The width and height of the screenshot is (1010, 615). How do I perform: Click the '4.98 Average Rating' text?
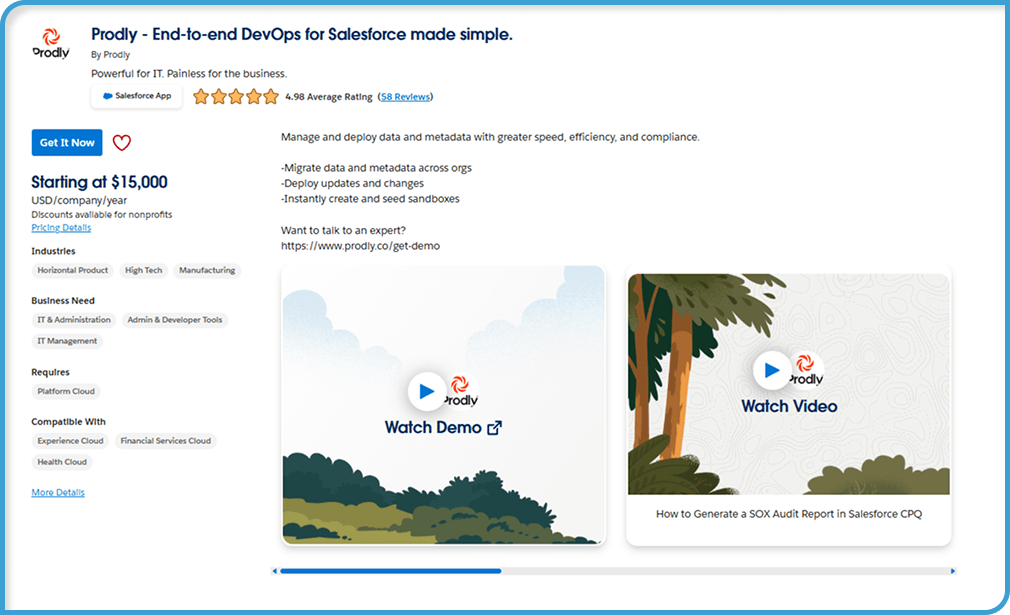(329, 97)
